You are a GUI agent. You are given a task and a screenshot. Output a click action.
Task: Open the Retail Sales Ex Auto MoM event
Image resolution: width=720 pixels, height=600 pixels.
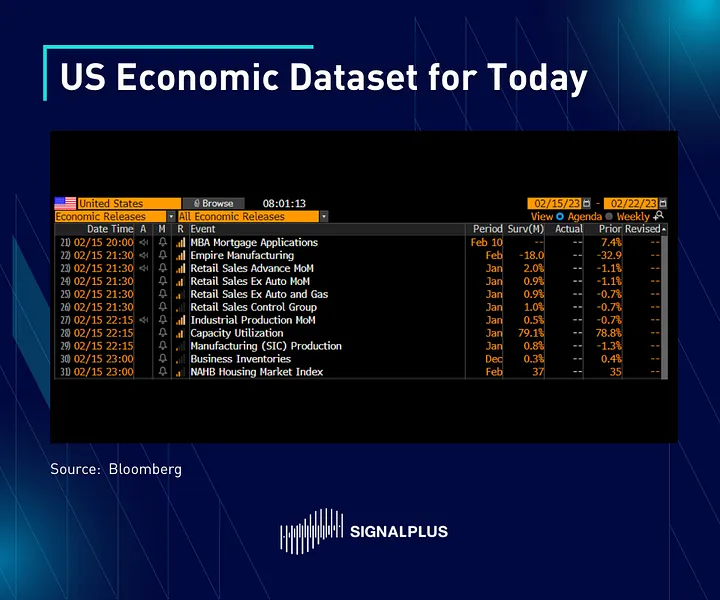click(x=250, y=281)
